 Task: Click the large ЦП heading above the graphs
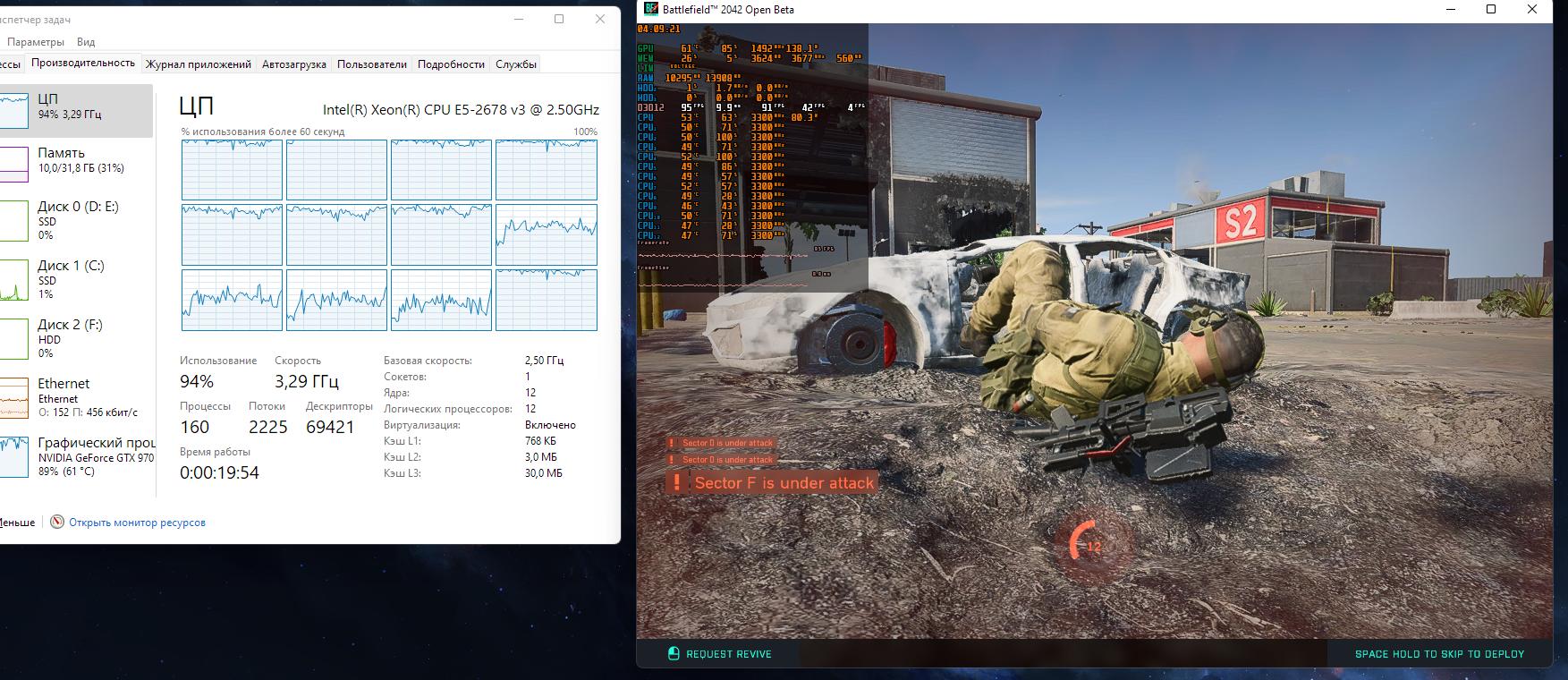196,106
